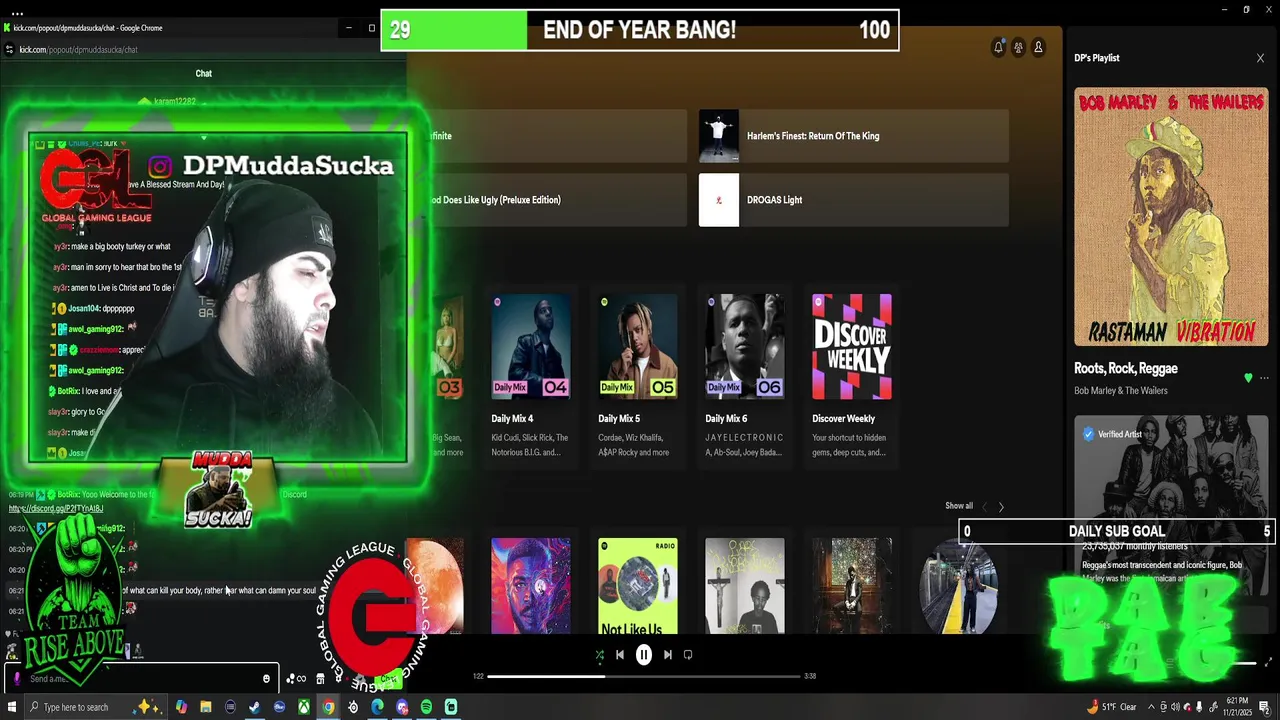Skip to next track in Spotify
Screen dimensions: 1280x720
click(667, 655)
